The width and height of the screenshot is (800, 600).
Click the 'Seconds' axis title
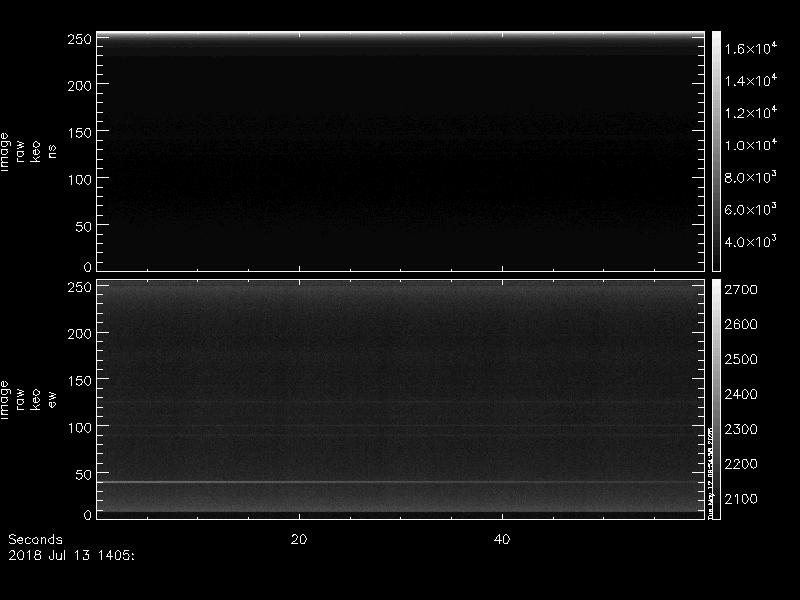pyautogui.click(x=35, y=540)
